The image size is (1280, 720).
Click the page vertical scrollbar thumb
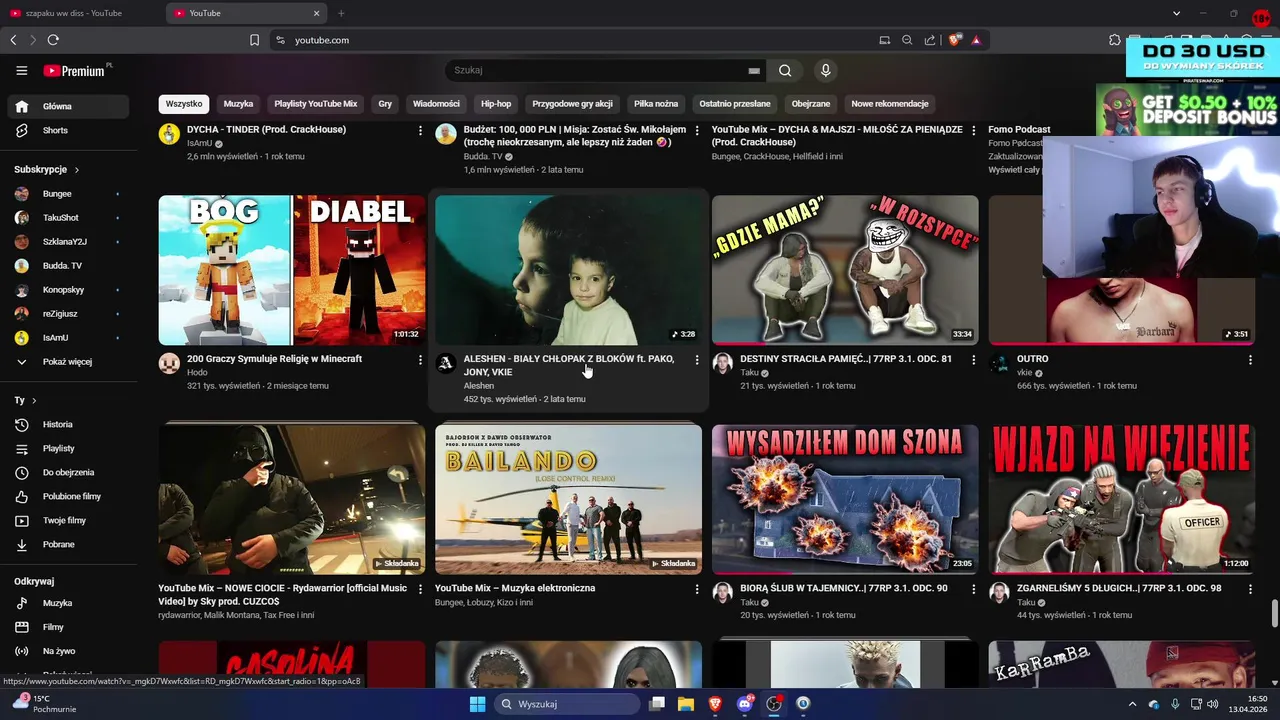[1274, 613]
